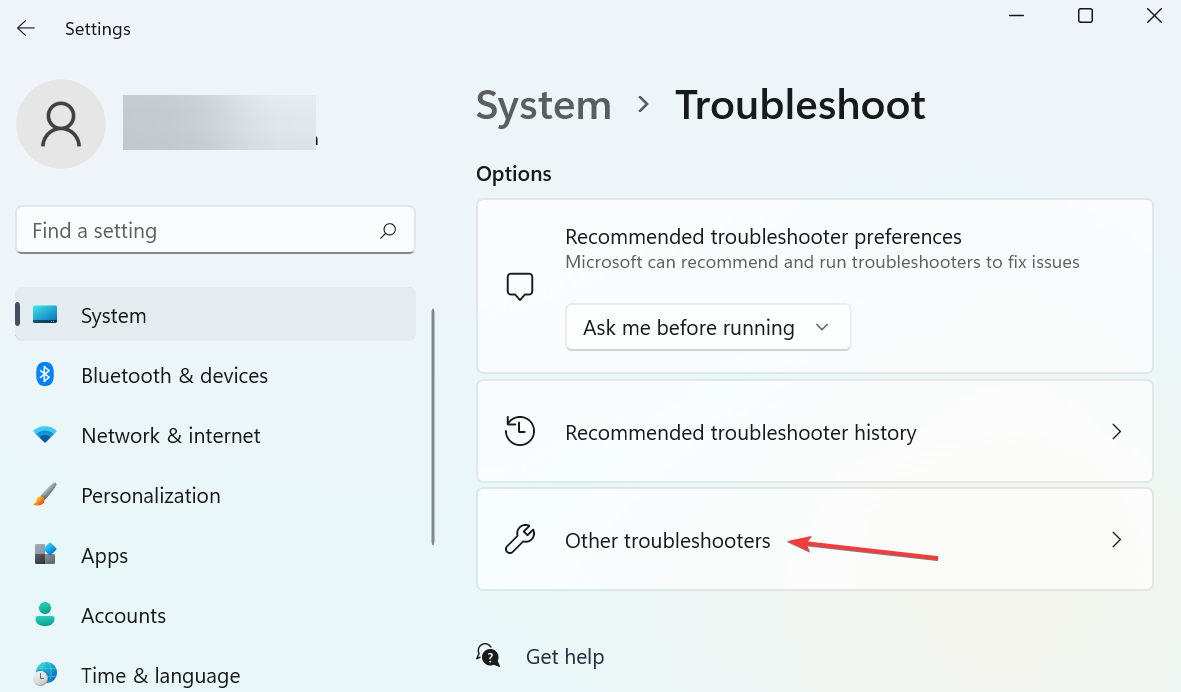Open the 'Ask me before running' dropdown
Viewport: 1181px width, 692px height.
coord(708,328)
